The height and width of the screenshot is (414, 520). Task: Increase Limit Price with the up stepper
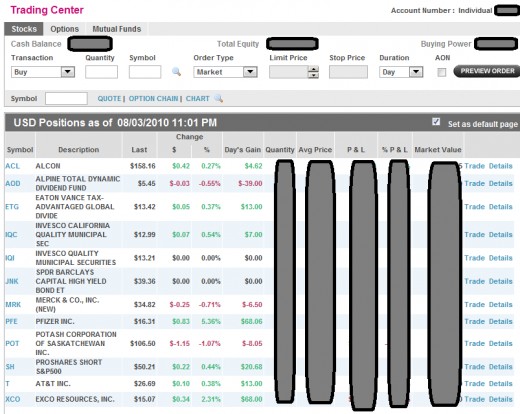(313, 69)
